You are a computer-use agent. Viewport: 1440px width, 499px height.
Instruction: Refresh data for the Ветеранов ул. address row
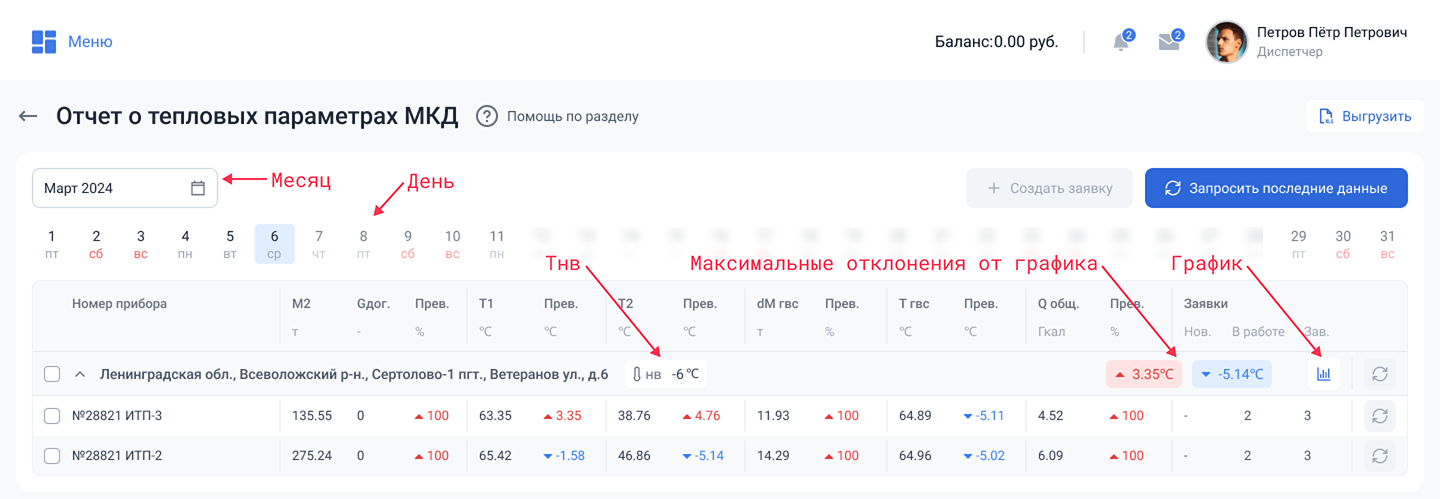(x=1379, y=374)
